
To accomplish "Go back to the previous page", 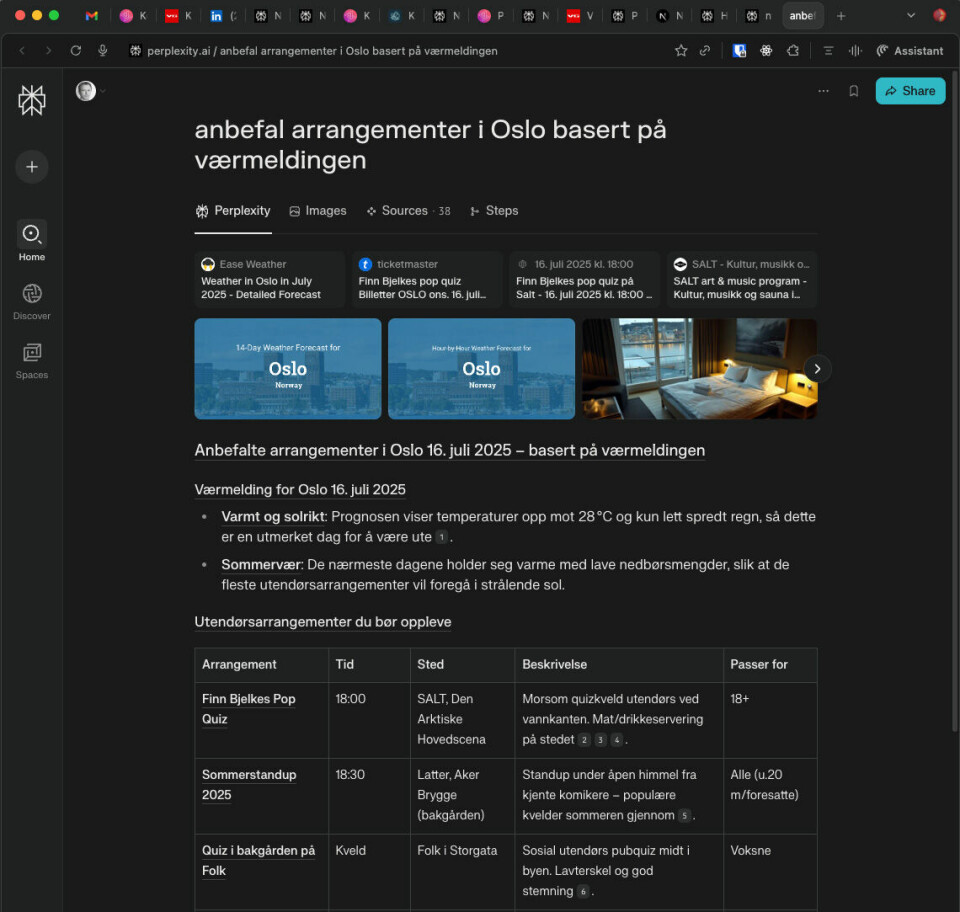I will pos(22,51).
